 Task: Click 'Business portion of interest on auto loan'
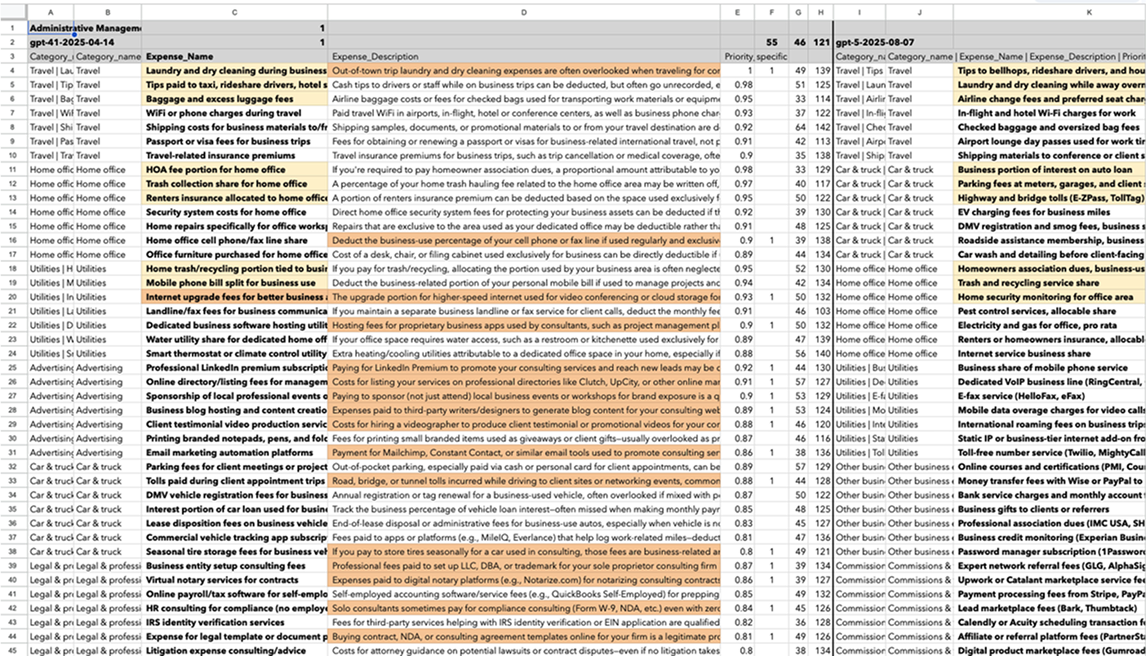pyautogui.click(x=1050, y=169)
